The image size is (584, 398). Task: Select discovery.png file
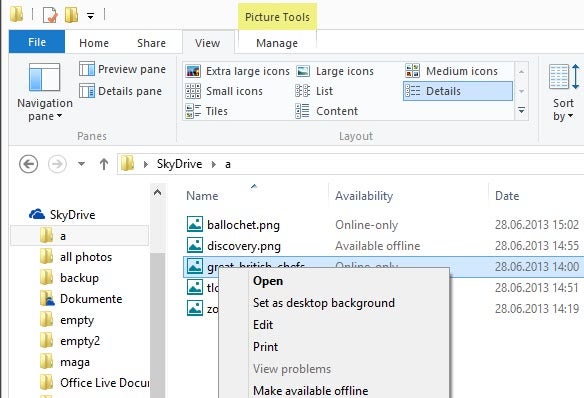tap(244, 246)
